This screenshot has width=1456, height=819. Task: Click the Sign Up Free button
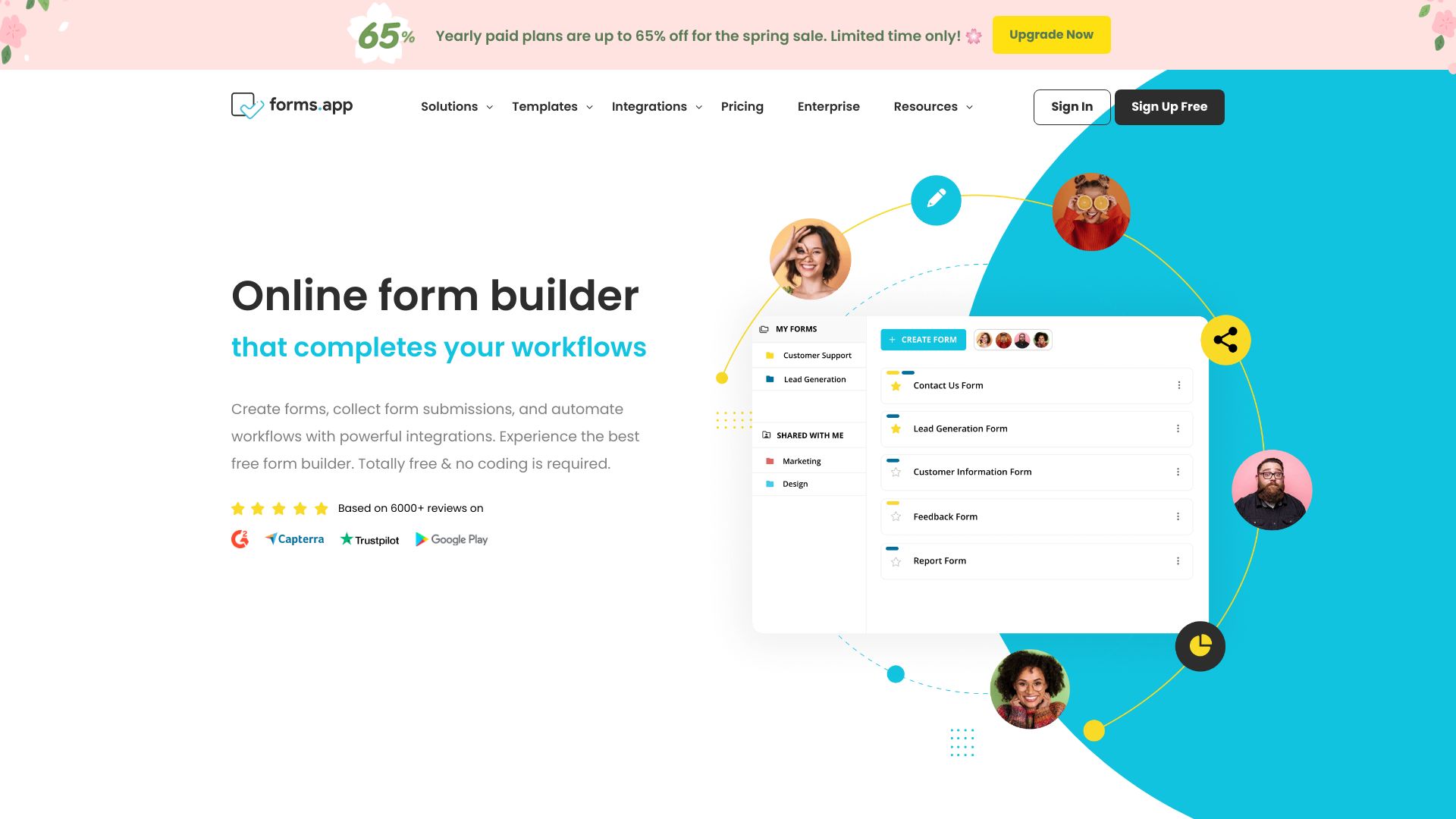point(1169,106)
